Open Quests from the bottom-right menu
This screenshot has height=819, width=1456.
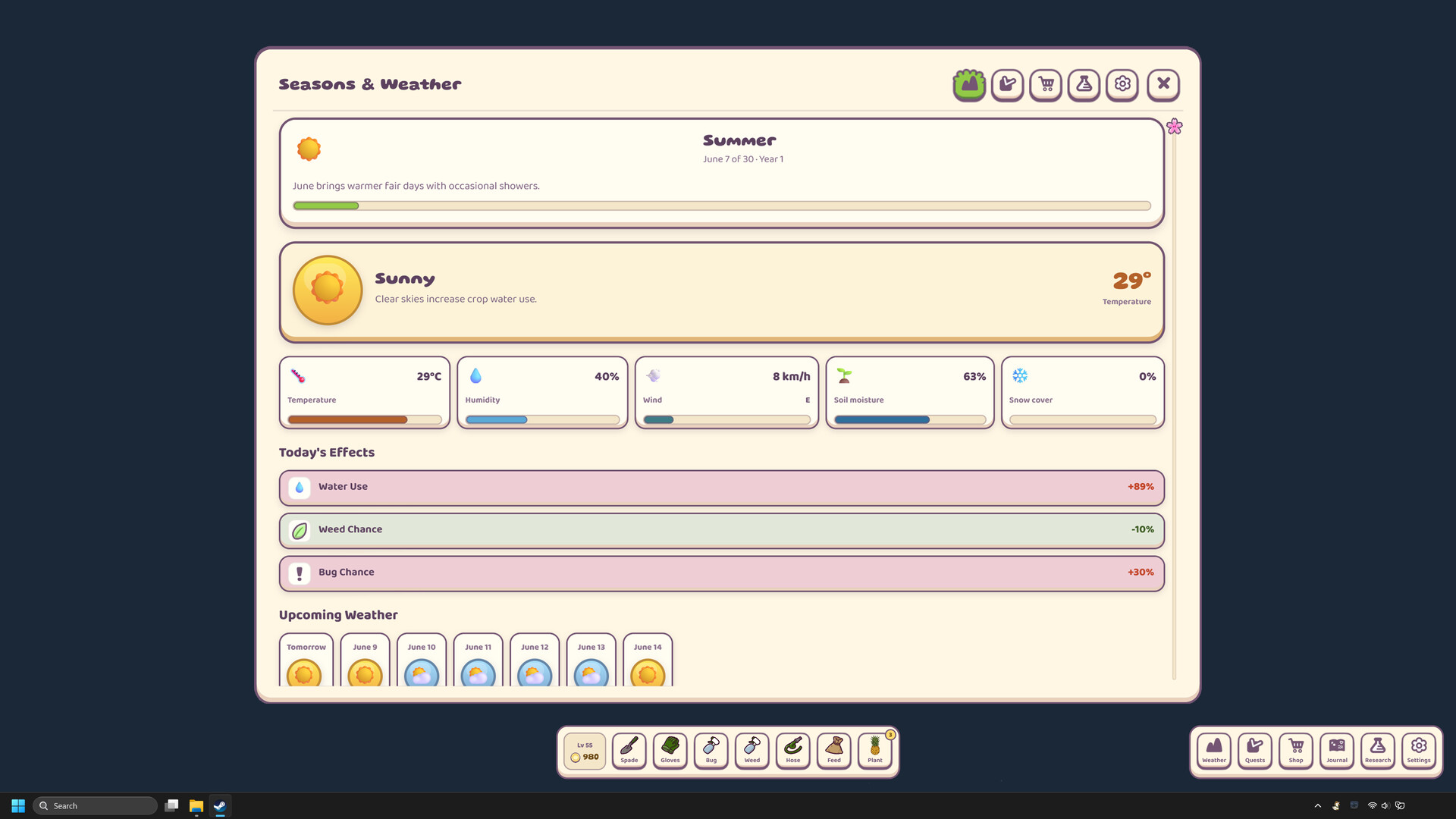1255,751
